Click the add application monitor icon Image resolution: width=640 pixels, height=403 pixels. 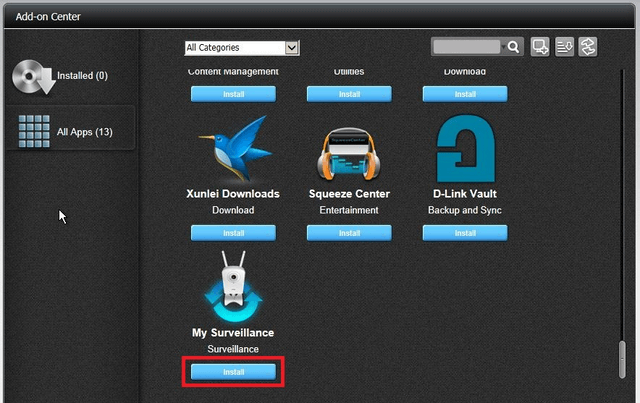coord(540,47)
